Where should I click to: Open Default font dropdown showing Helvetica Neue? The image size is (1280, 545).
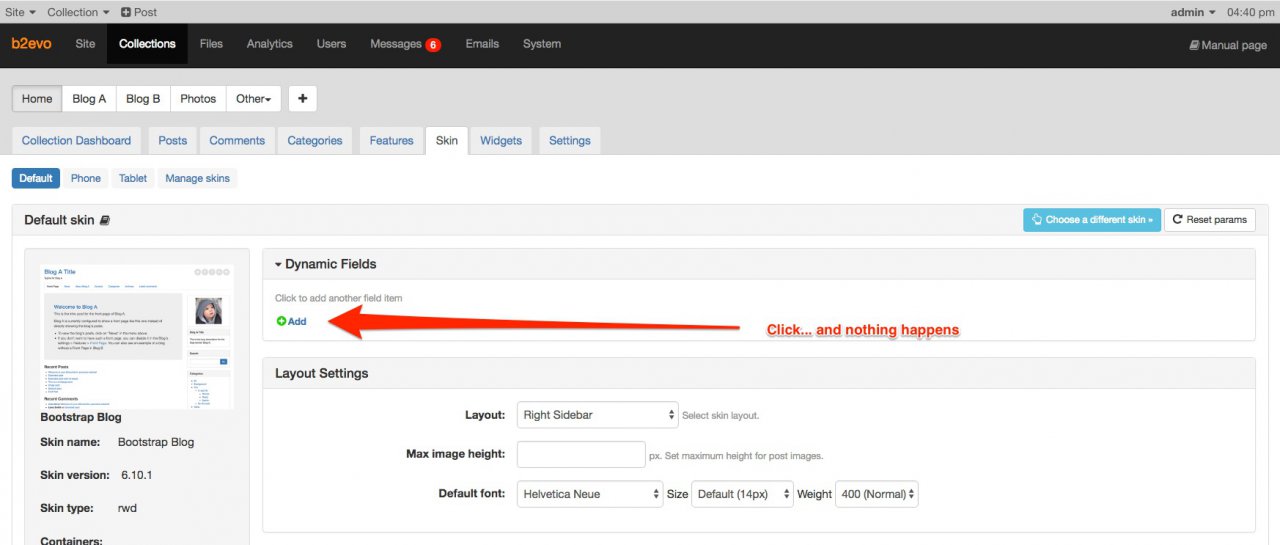[x=590, y=494]
